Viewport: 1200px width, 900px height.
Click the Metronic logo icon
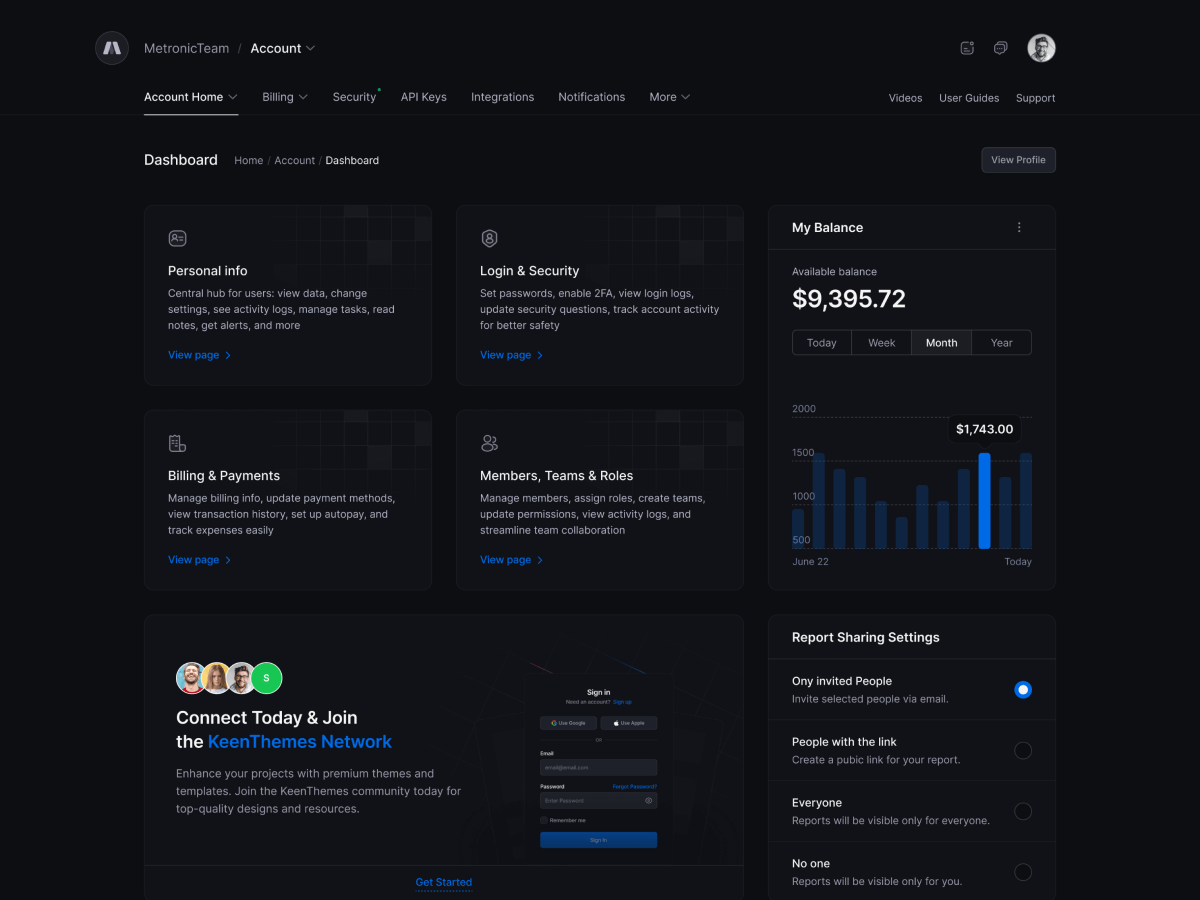(x=112, y=48)
